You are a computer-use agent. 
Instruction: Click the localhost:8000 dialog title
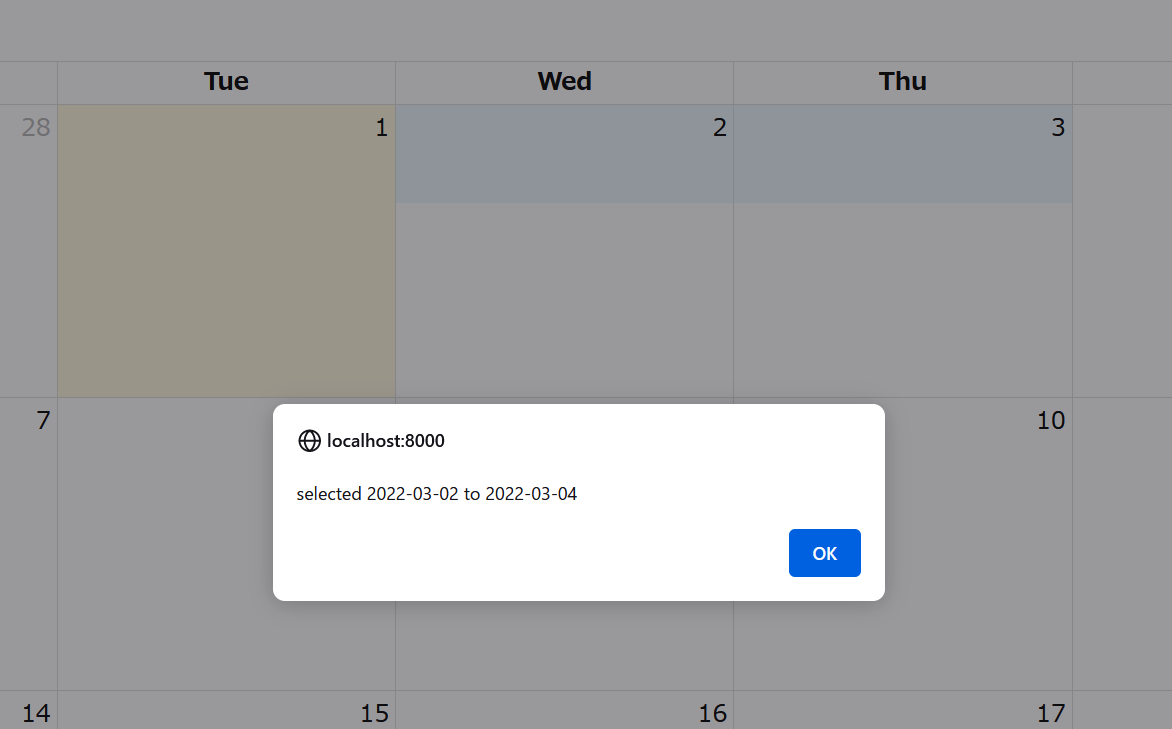(386, 441)
